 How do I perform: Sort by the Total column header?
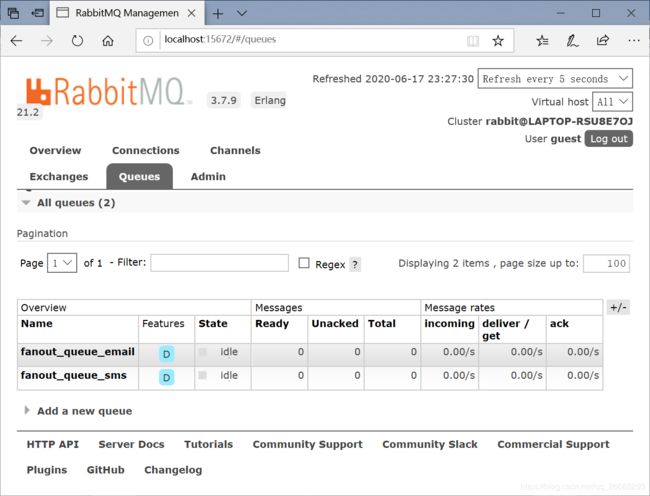pyautogui.click(x=382, y=324)
